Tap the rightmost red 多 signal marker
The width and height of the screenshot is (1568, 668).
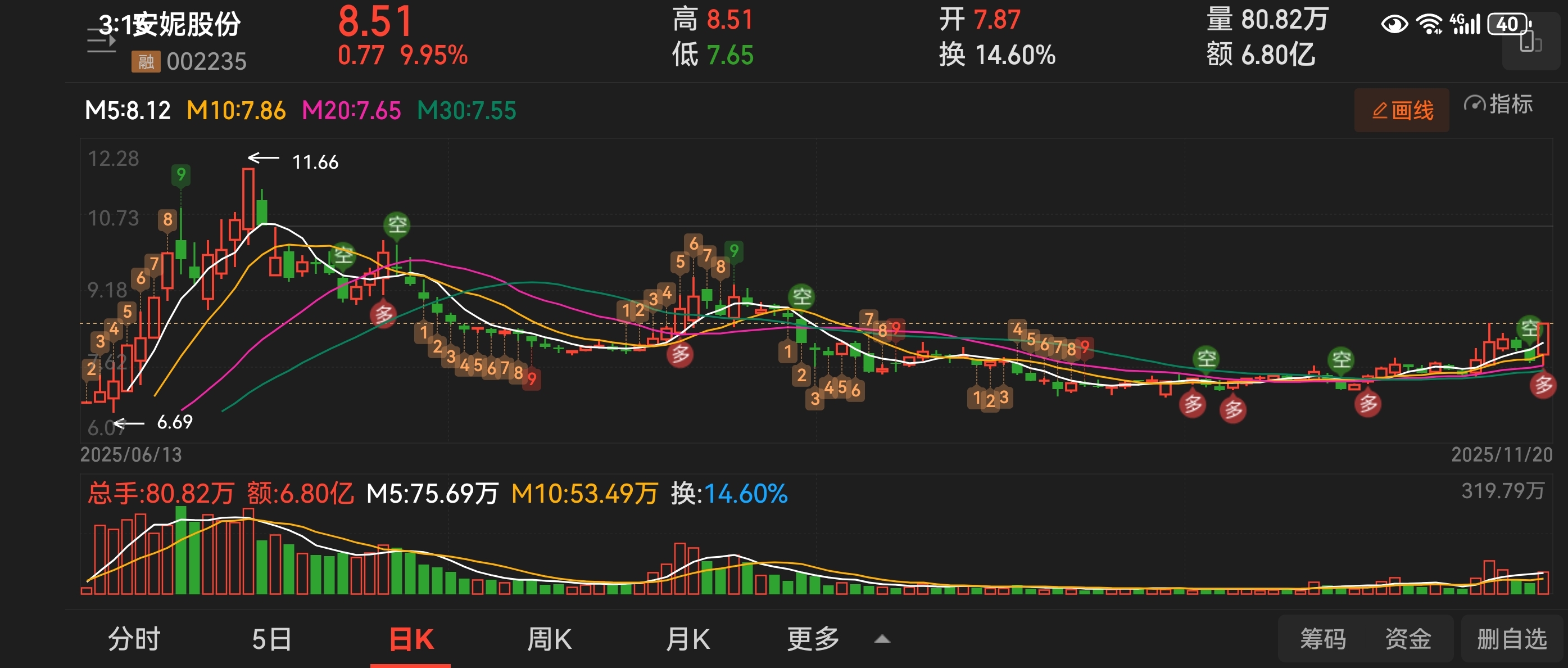[1543, 385]
